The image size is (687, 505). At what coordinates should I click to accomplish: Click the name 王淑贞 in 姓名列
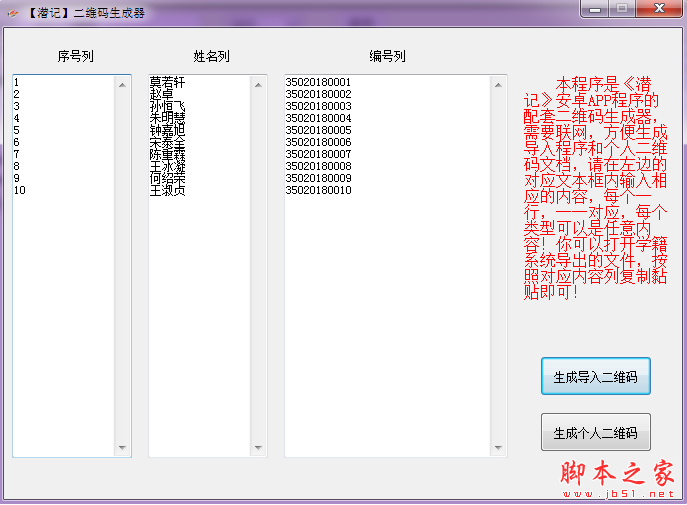(x=167, y=190)
